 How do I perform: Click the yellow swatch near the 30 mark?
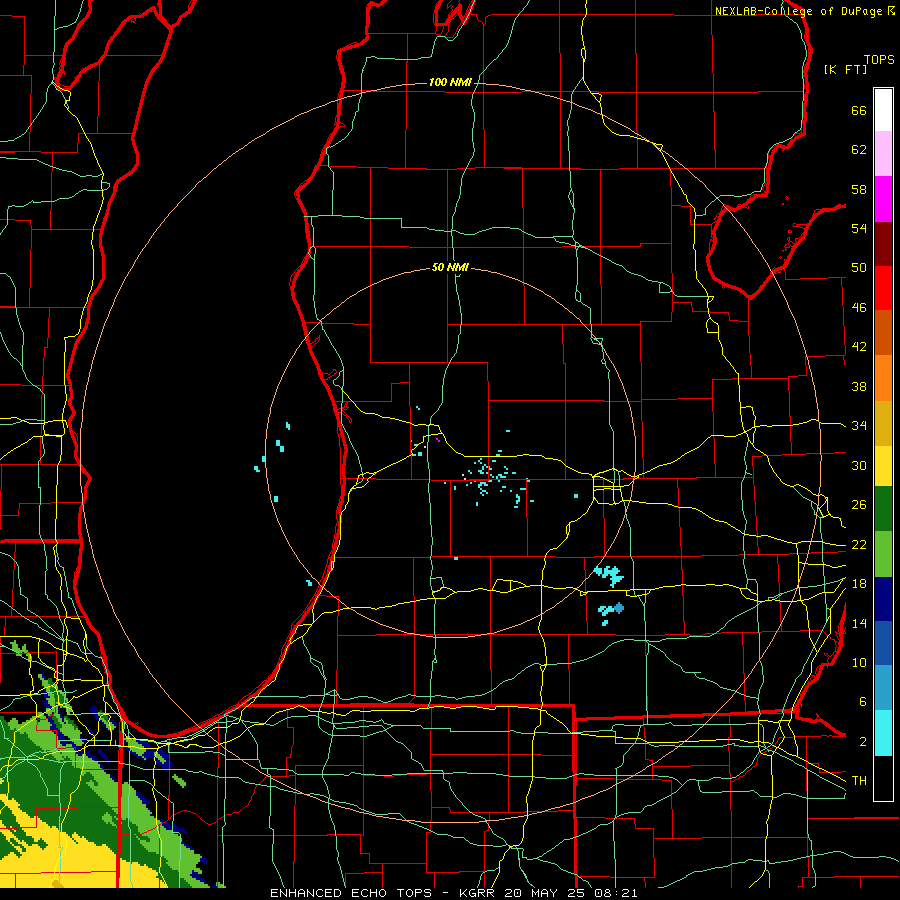(883, 466)
